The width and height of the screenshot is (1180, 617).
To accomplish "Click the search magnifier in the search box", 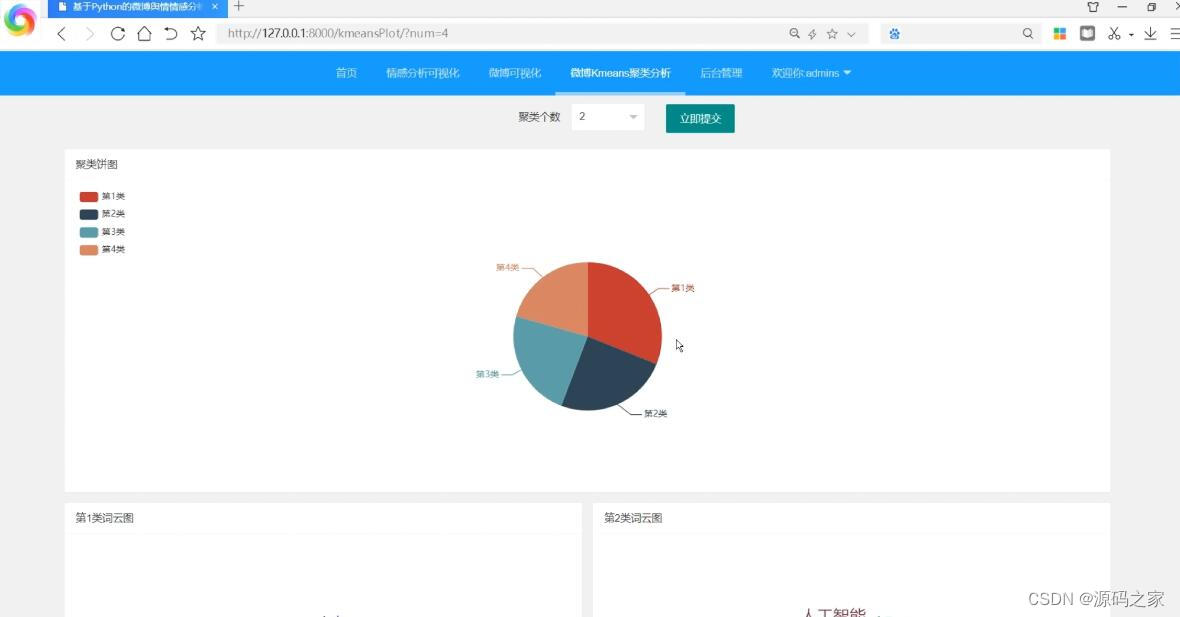I will point(1028,34).
